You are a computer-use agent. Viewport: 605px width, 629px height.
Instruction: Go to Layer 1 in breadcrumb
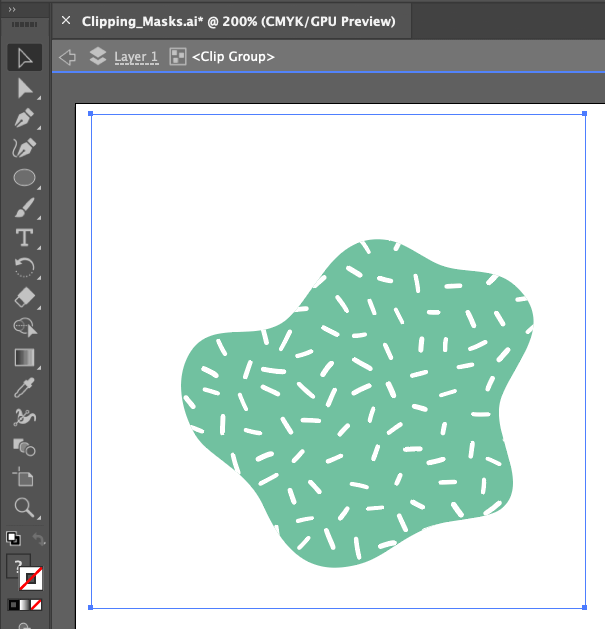click(136, 57)
